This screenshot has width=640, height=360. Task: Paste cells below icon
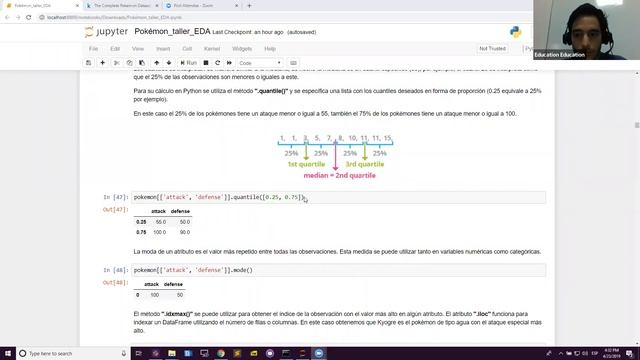pos(142,63)
